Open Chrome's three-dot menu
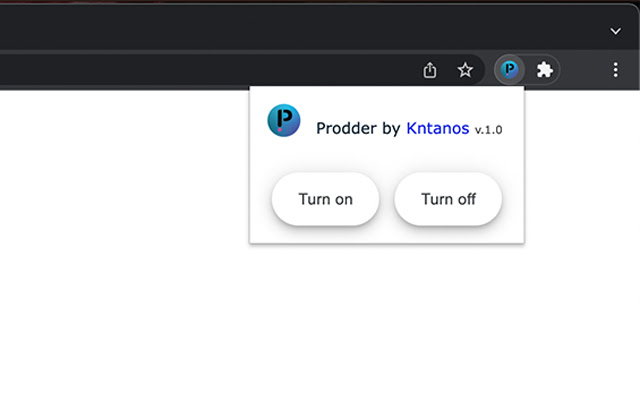This screenshot has height=400, width=640. (x=616, y=70)
